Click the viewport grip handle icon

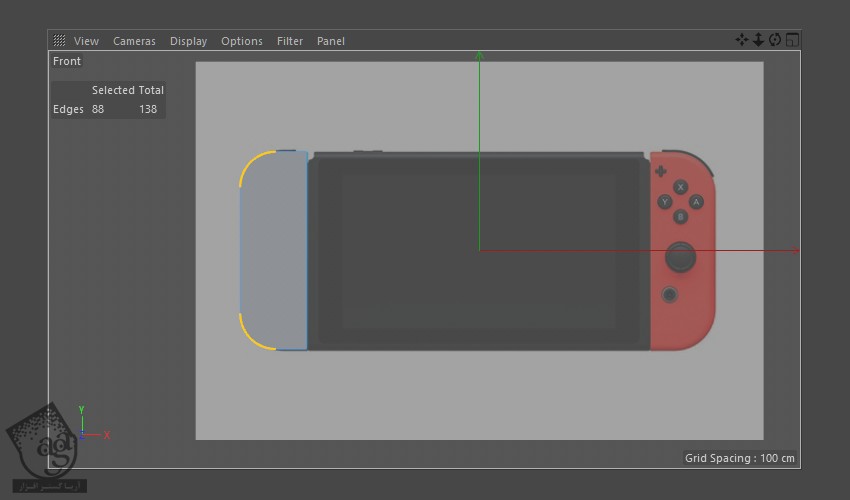(x=59, y=40)
